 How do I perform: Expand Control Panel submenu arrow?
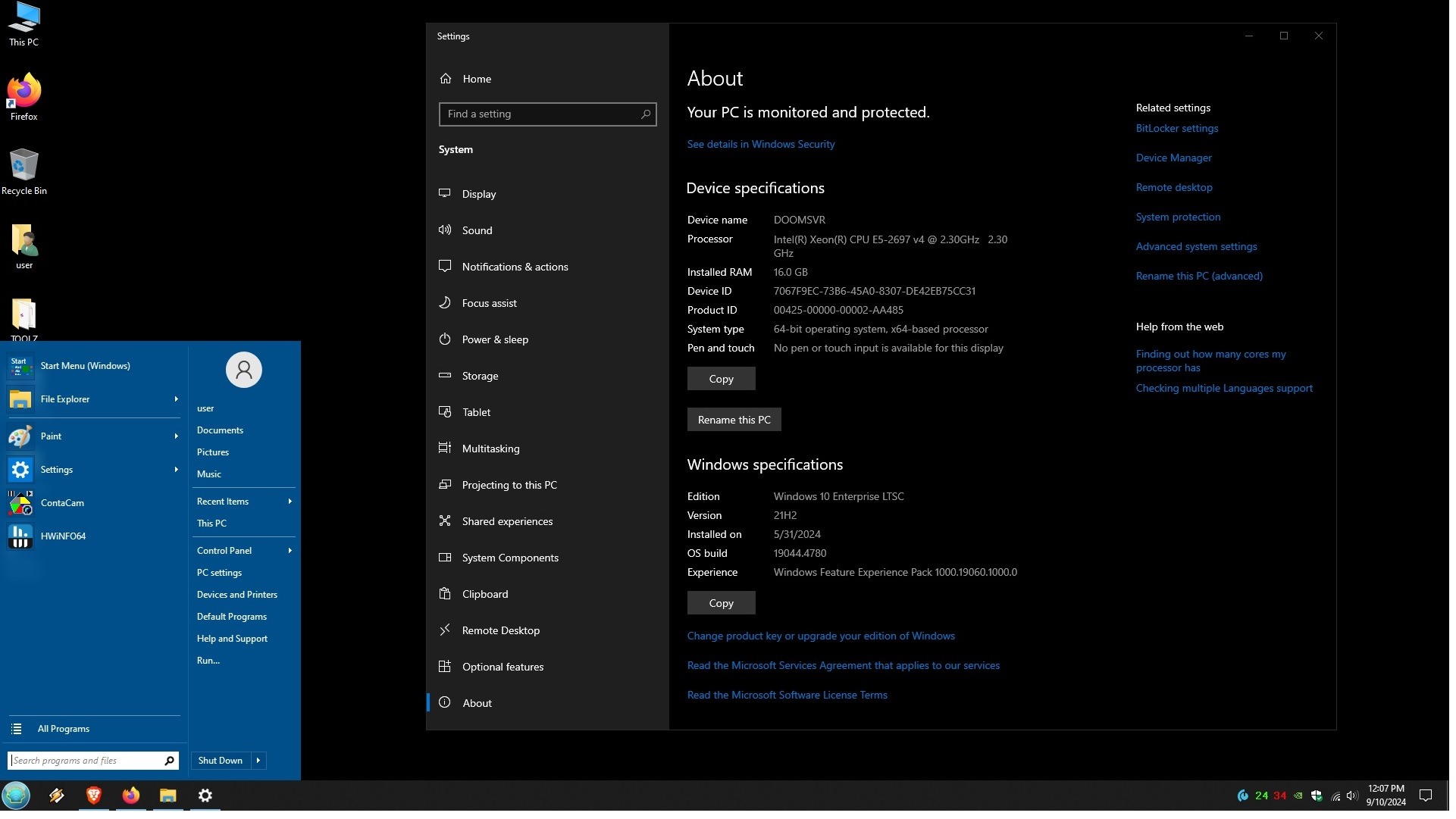coord(290,550)
